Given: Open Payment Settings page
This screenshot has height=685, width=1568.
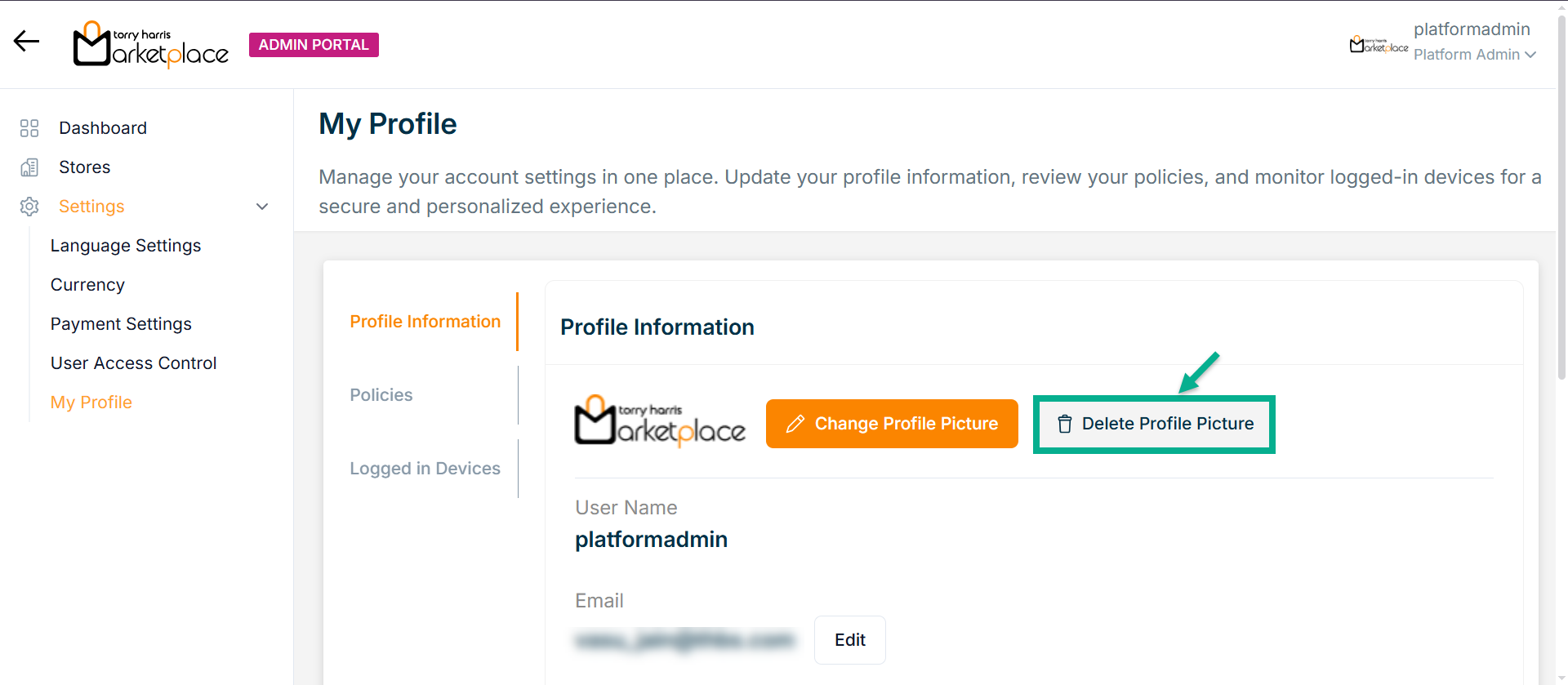Looking at the screenshot, I should pyautogui.click(x=121, y=324).
